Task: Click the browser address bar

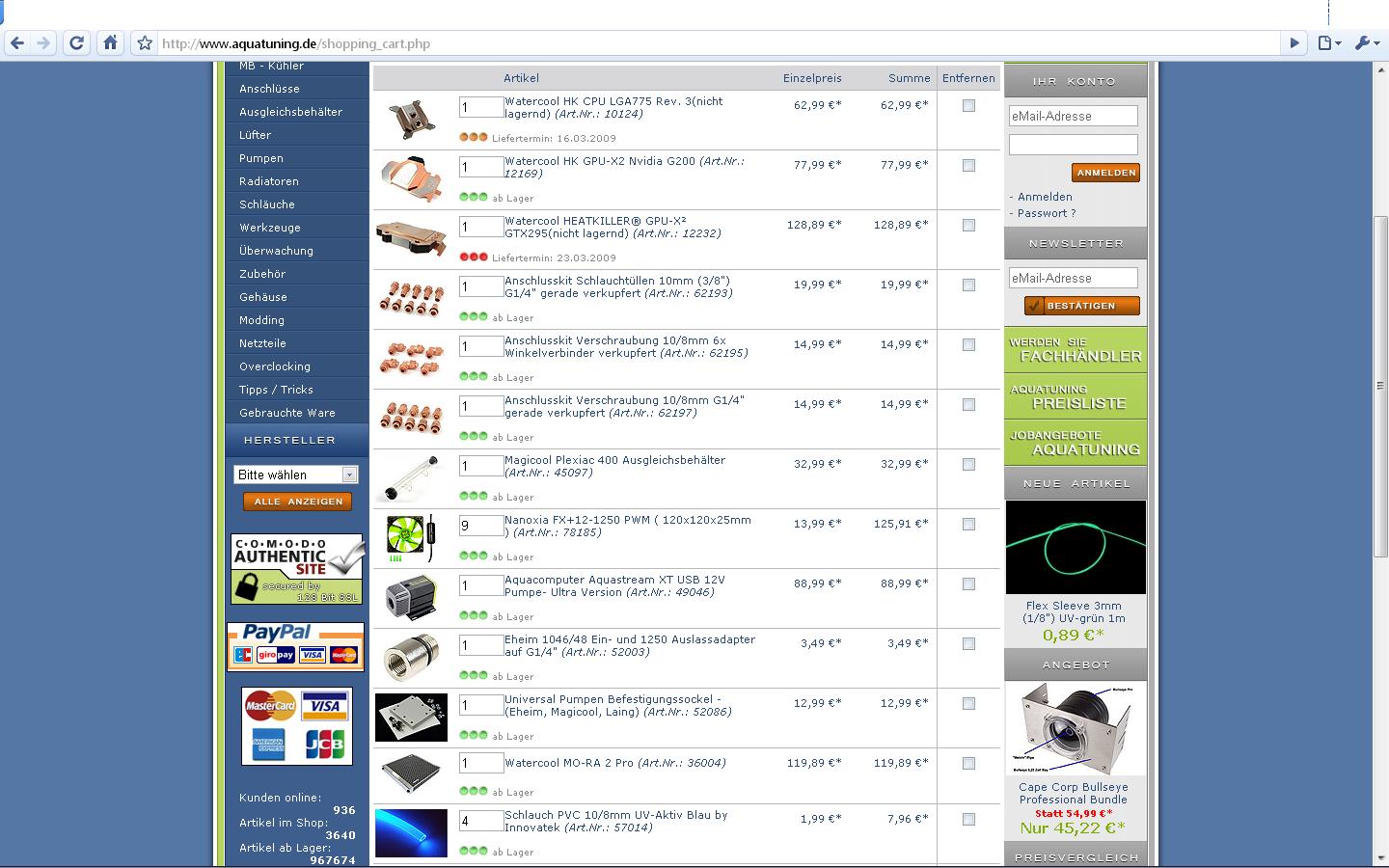Action: point(718,43)
